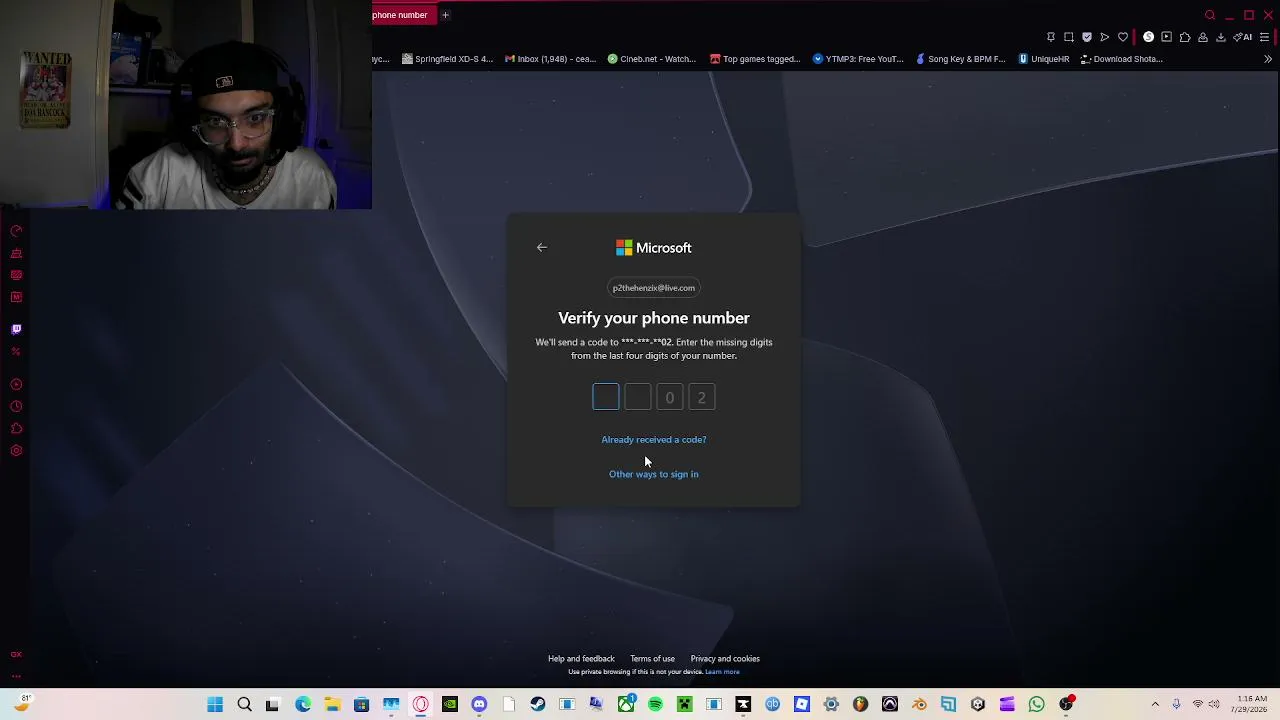The width and height of the screenshot is (1280, 720).
Task: Click the browser search icon in title bar
Action: click(1210, 15)
